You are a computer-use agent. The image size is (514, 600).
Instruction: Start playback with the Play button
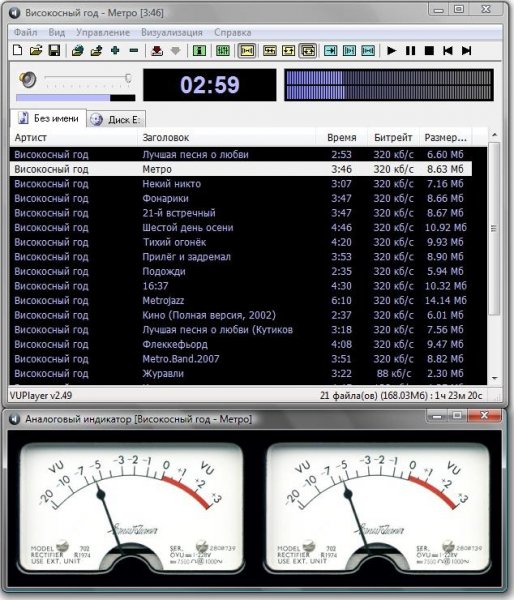pos(391,51)
